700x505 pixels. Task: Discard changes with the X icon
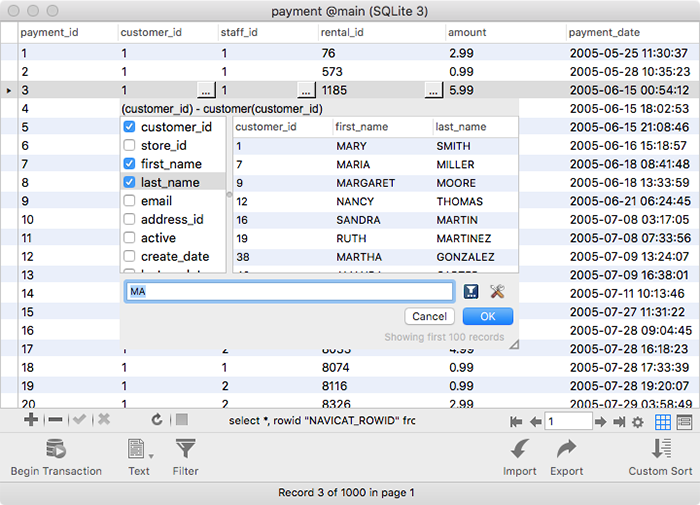[104, 420]
